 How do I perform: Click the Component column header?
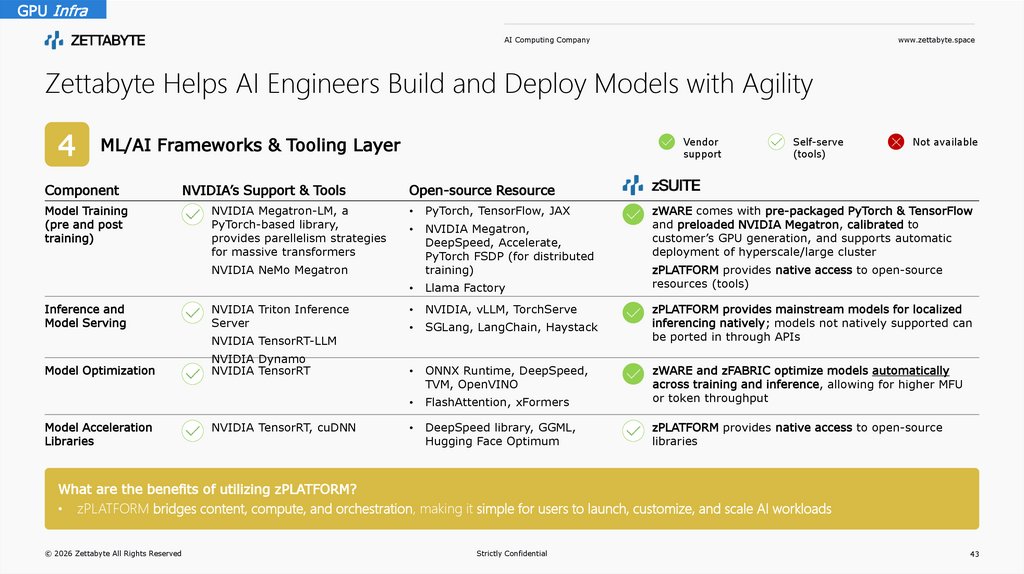[x=82, y=191]
